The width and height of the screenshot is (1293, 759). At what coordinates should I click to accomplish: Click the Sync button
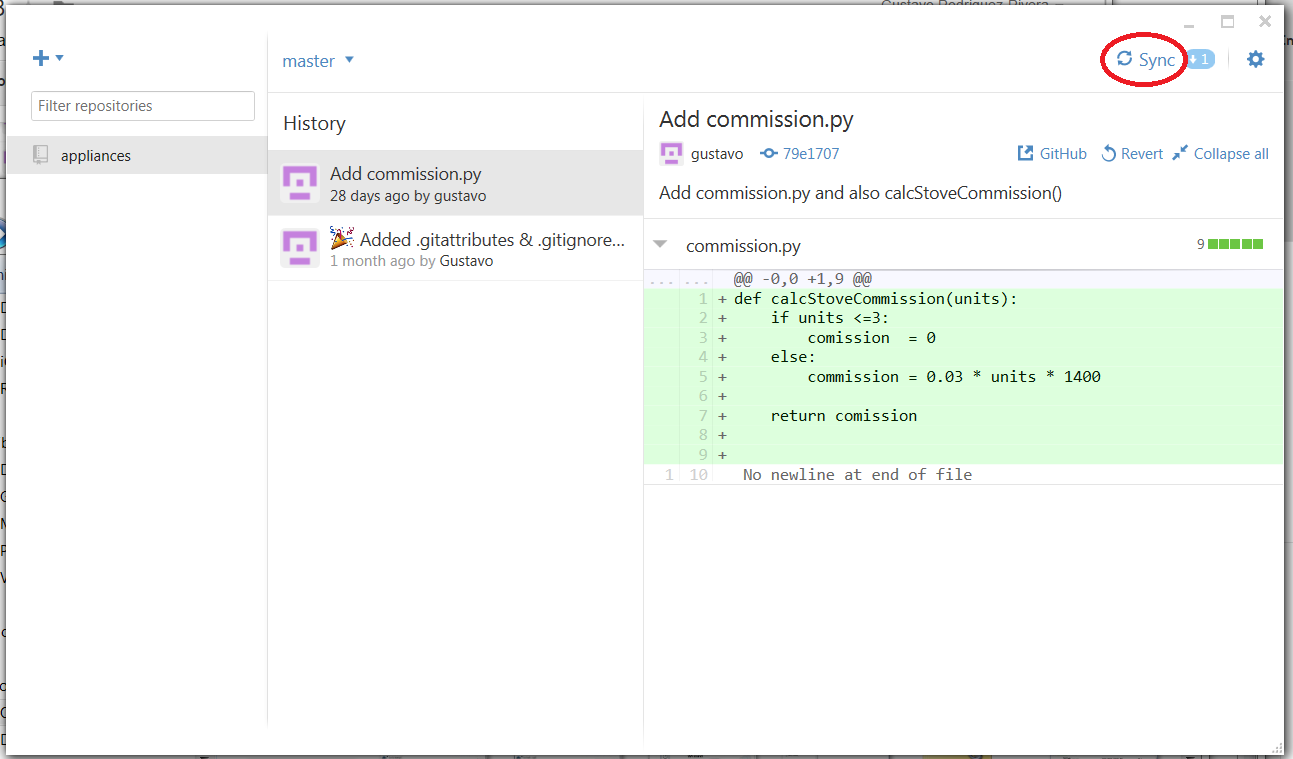pyautogui.click(x=1146, y=60)
